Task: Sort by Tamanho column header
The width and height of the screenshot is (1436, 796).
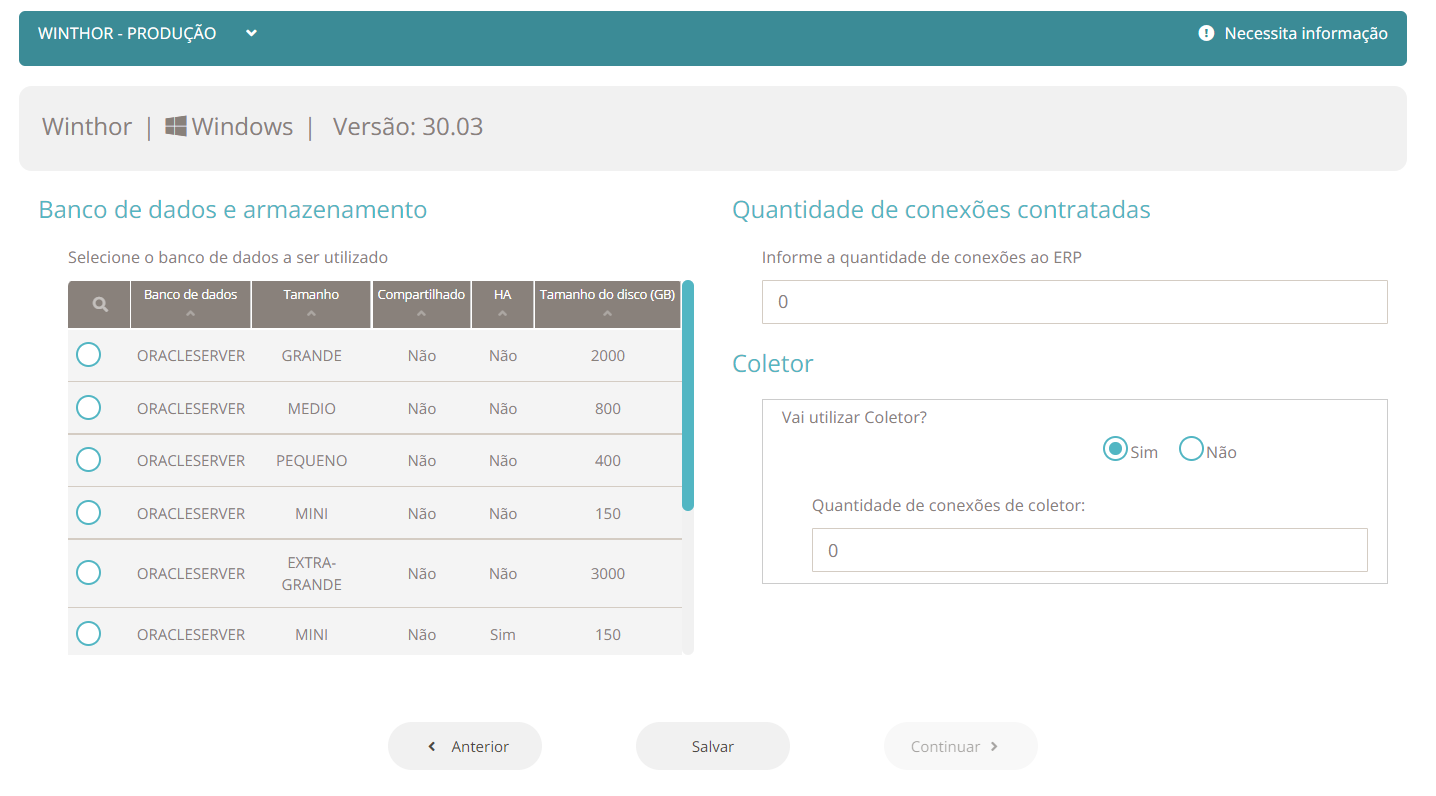Action: [x=311, y=304]
